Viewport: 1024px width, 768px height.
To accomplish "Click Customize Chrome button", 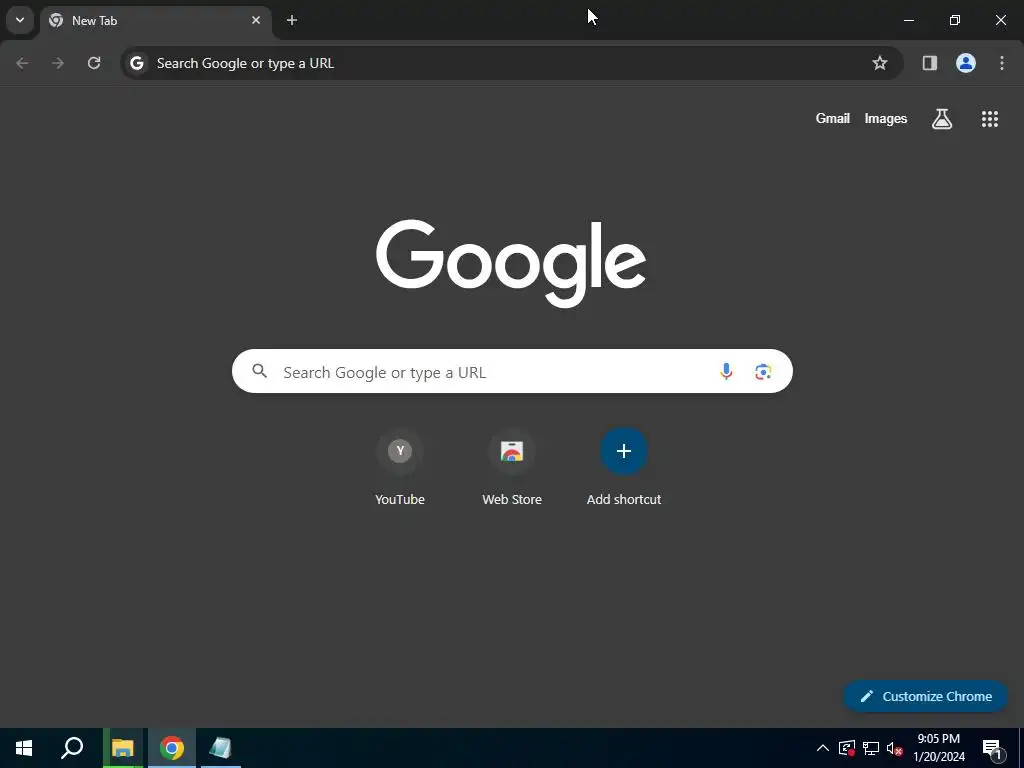I will (x=925, y=697).
